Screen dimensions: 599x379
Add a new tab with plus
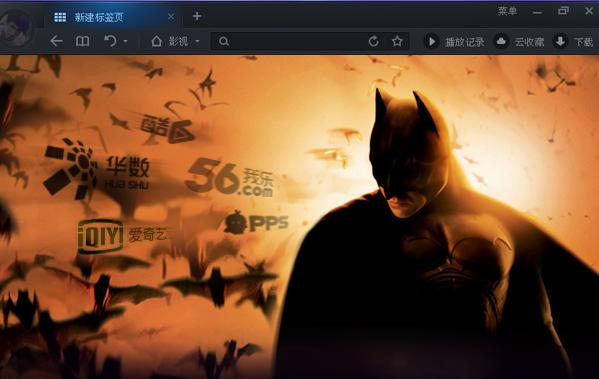tap(197, 16)
